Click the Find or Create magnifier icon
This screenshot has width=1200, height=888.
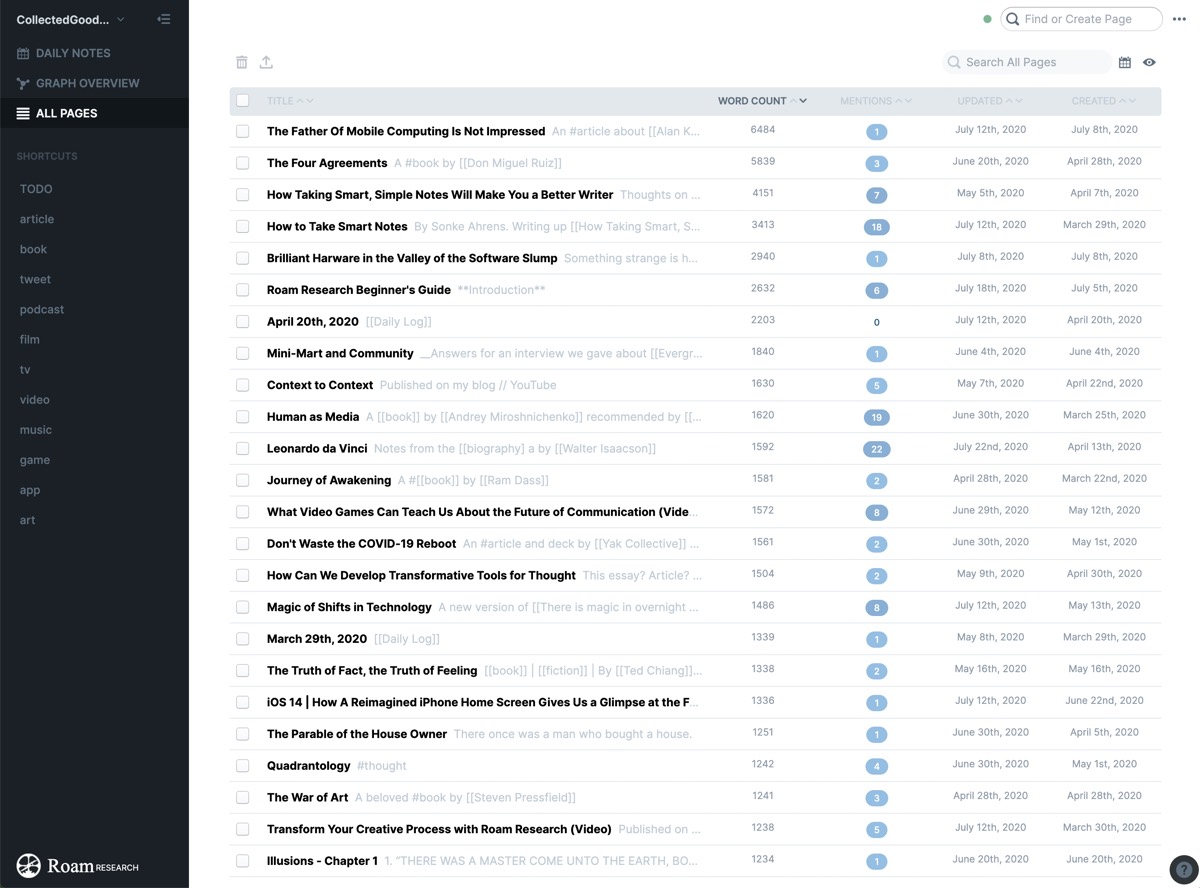coord(1013,19)
